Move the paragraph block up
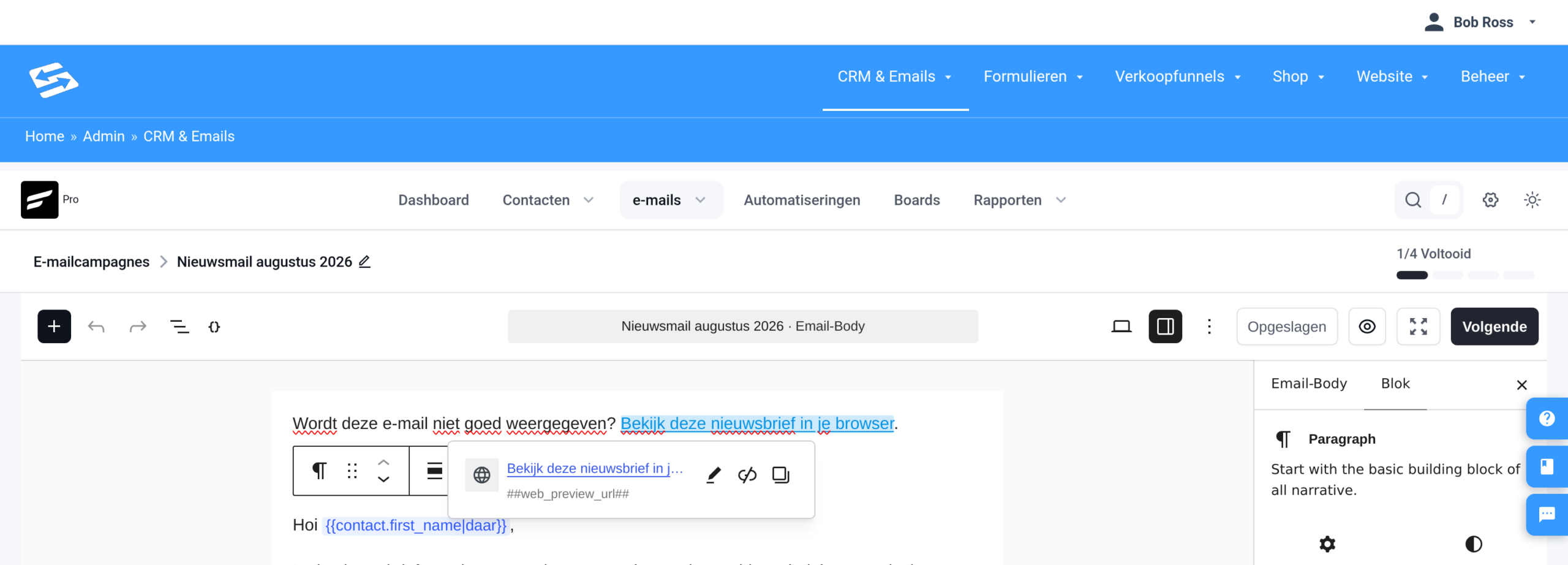Viewport: 1568px width, 565px height. (x=383, y=462)
